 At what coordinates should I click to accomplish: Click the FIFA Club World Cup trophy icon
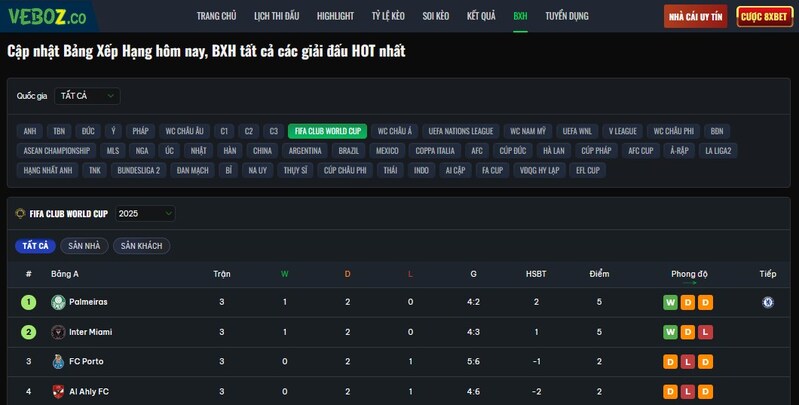tap(20, 213)
